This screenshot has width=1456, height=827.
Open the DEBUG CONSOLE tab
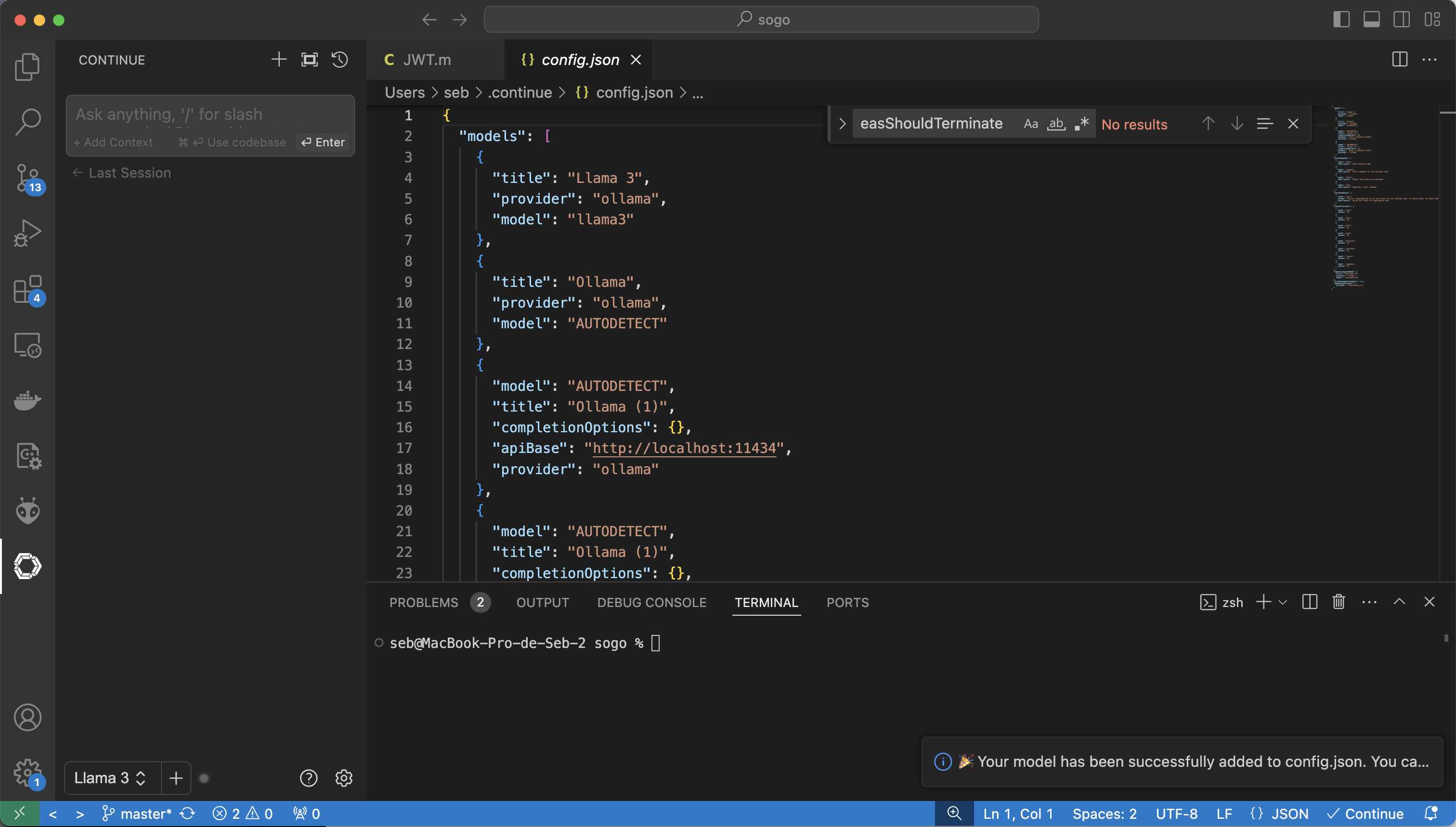[x=651, y=602]
